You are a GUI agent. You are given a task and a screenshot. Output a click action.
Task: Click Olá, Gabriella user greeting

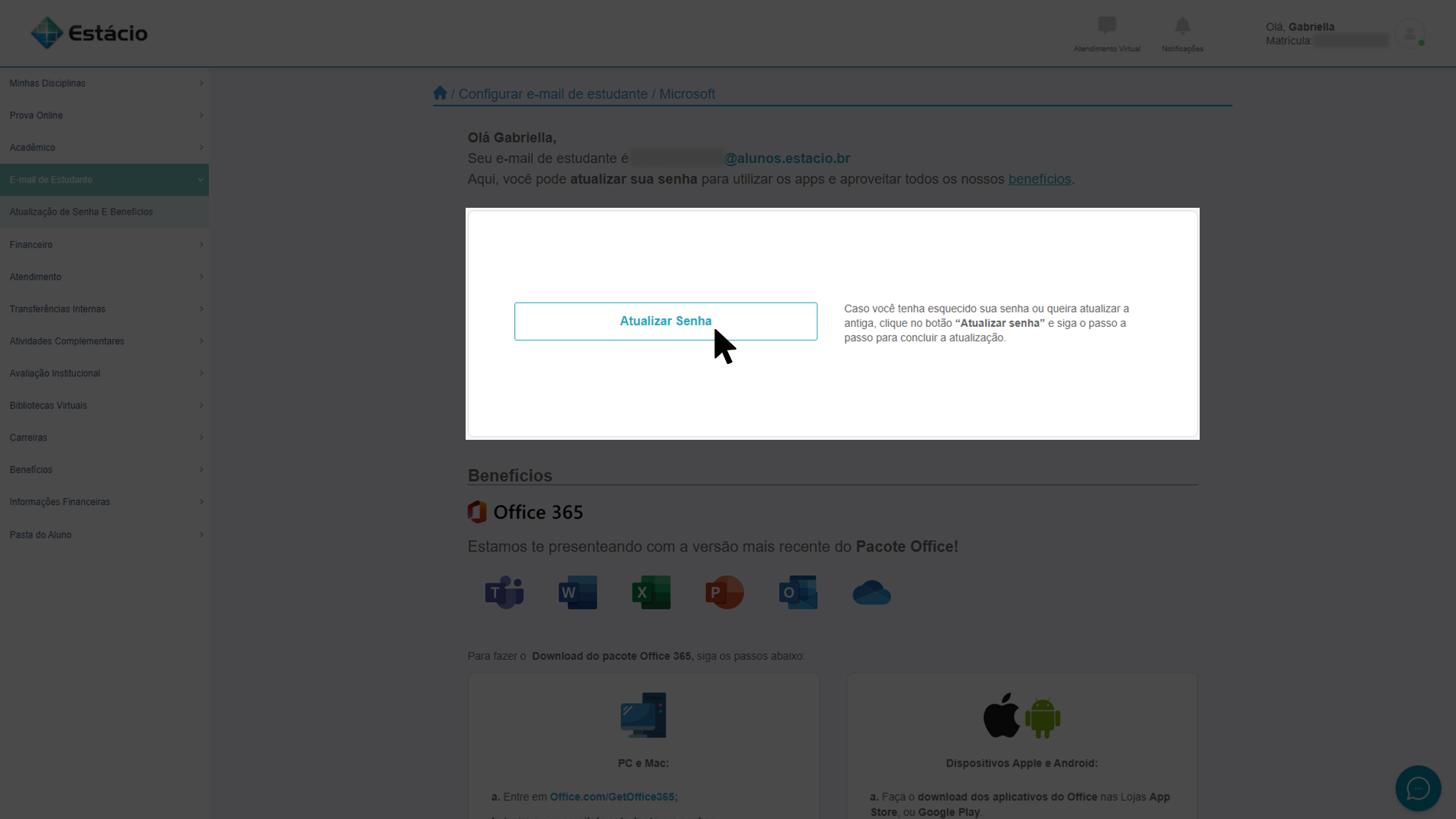[x=1300, y=27]
